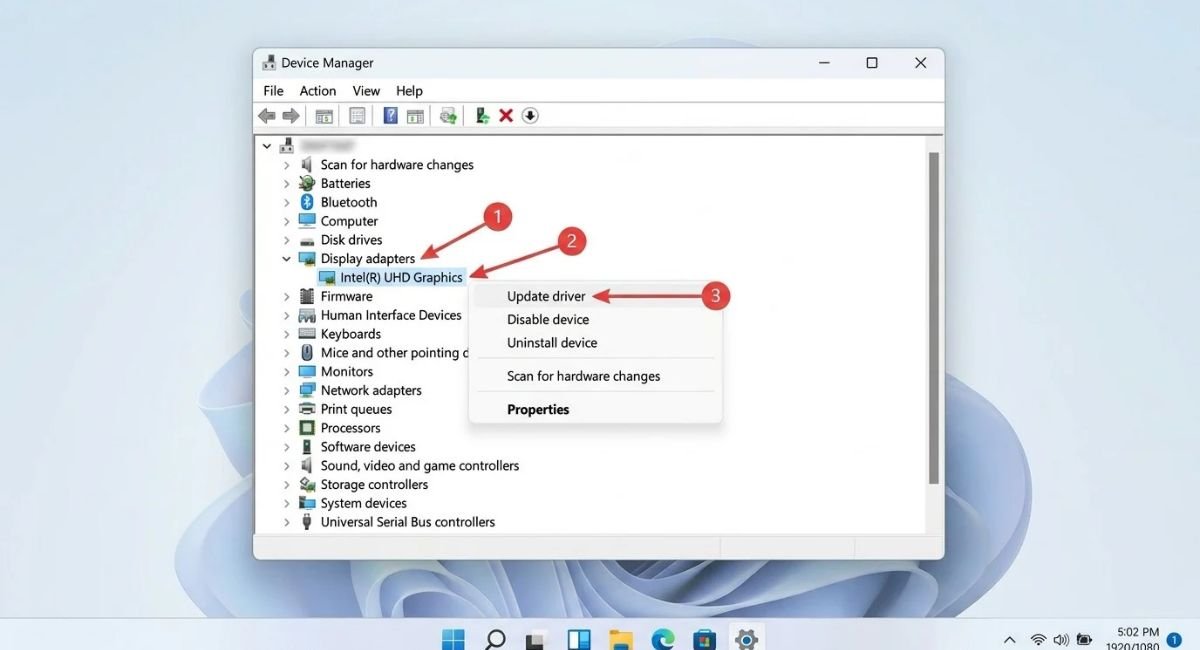Click the Monitors category icon
This screenshot has height=650, width=1200.
(307, 372)
